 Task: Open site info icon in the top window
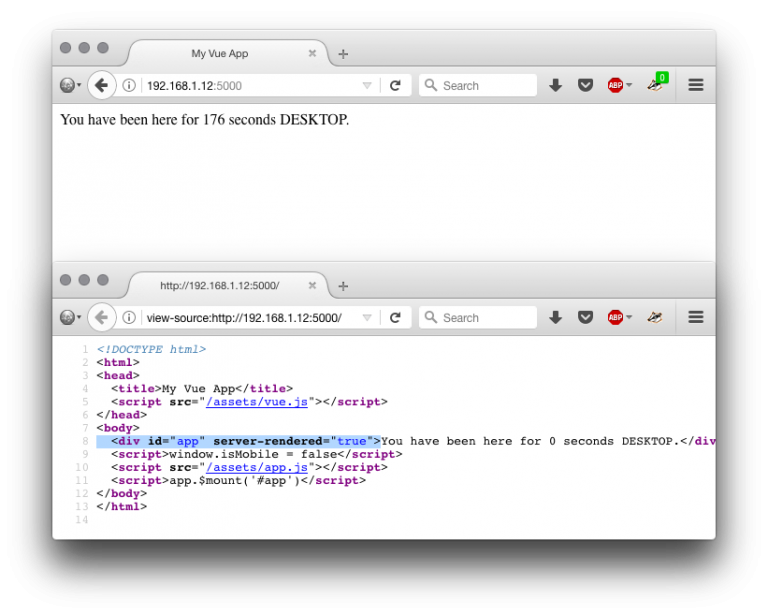[129, 86]
